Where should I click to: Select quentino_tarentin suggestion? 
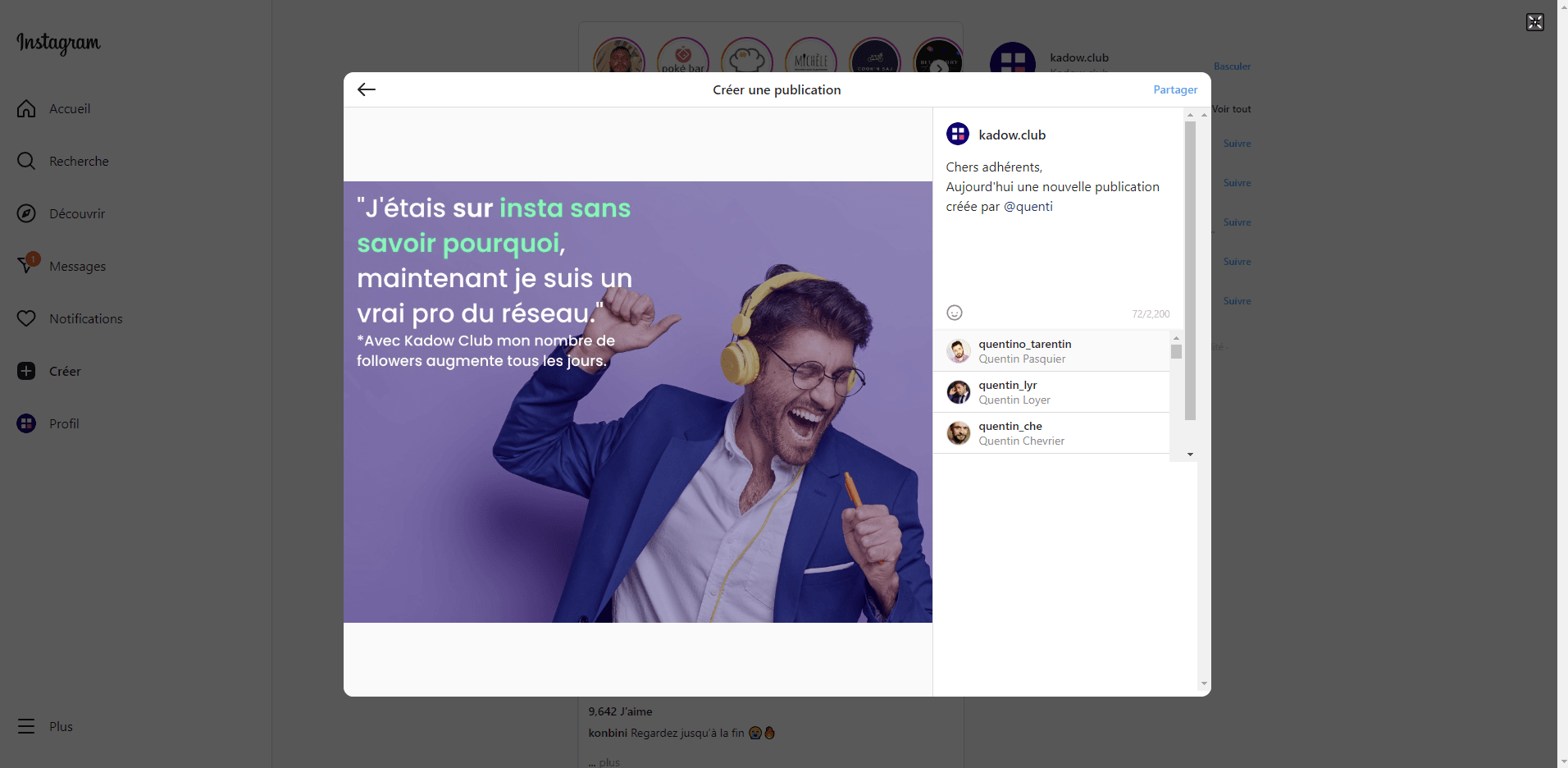(x=1051, y=351)
